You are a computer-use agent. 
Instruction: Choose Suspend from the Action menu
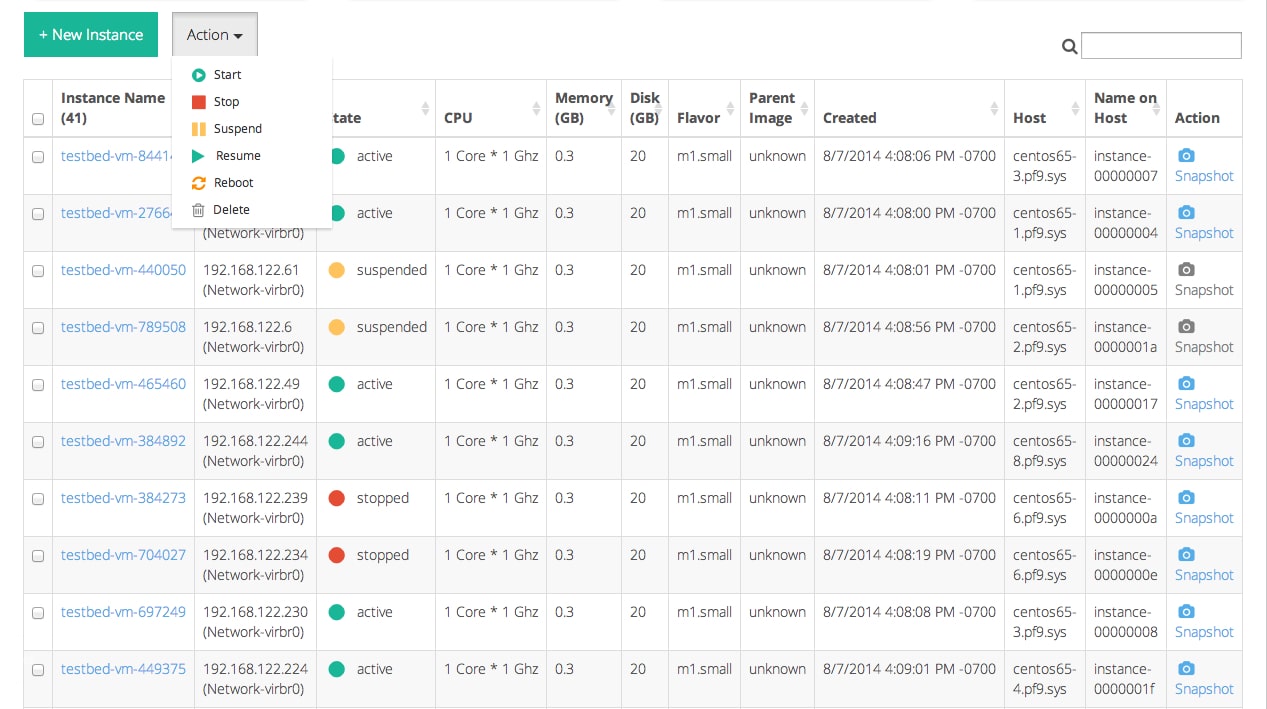tap(237, 129)
